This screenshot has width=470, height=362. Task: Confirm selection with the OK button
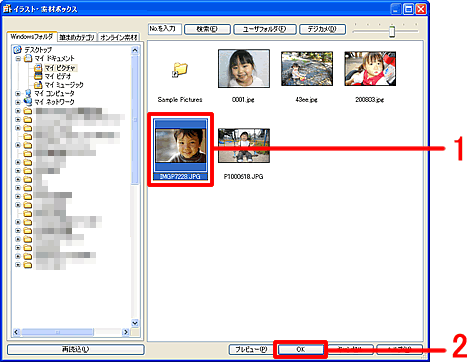tap(300, 349)
